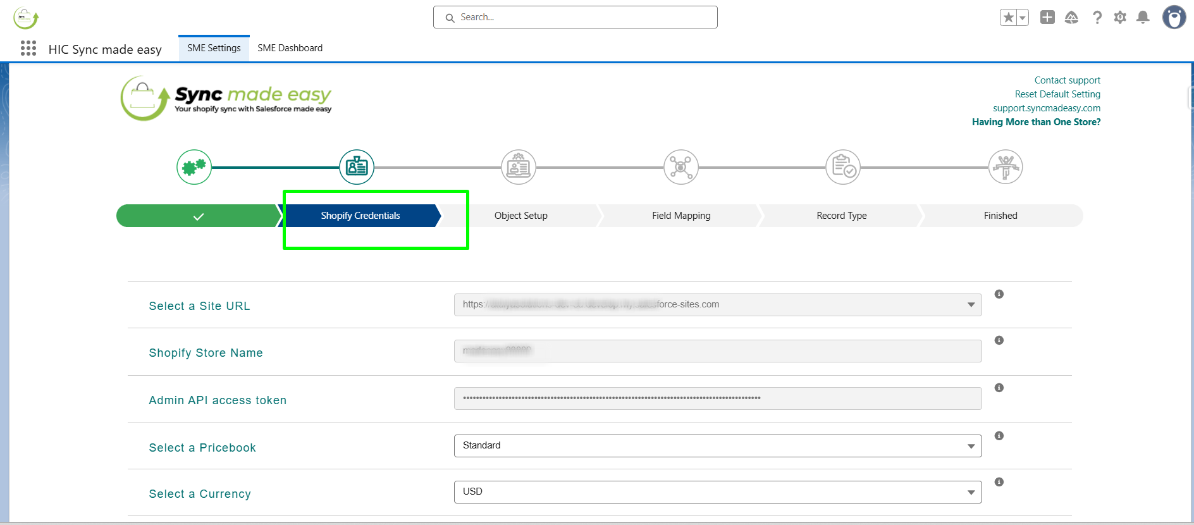Go to the Record Type step
This screenshot has width=1194, height=525.
point(841,216)
